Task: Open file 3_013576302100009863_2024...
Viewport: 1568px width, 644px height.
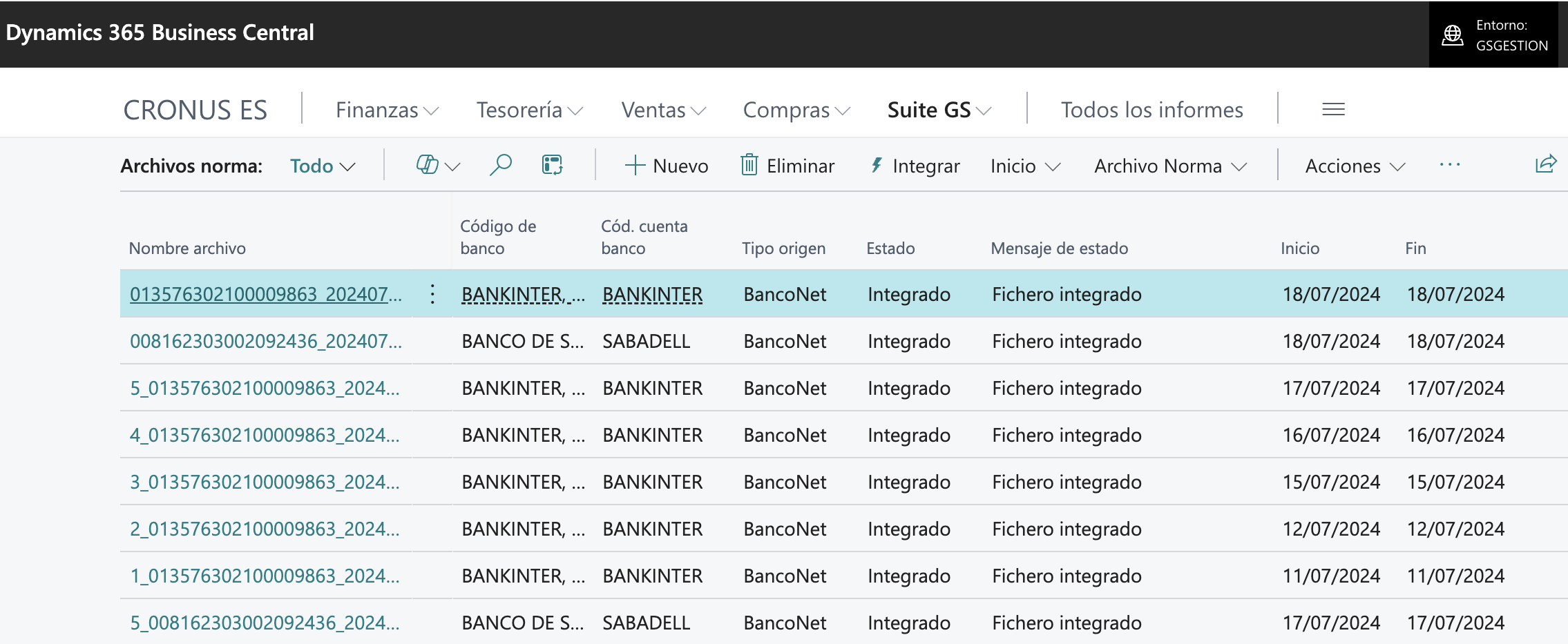Action: point(265,482)
